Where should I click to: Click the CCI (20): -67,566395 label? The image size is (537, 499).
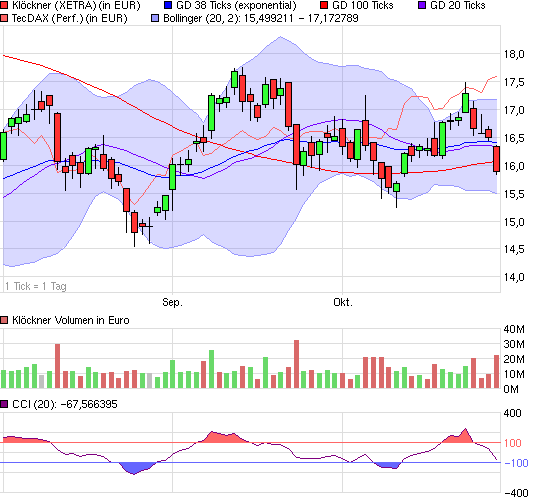coord(65,404)
